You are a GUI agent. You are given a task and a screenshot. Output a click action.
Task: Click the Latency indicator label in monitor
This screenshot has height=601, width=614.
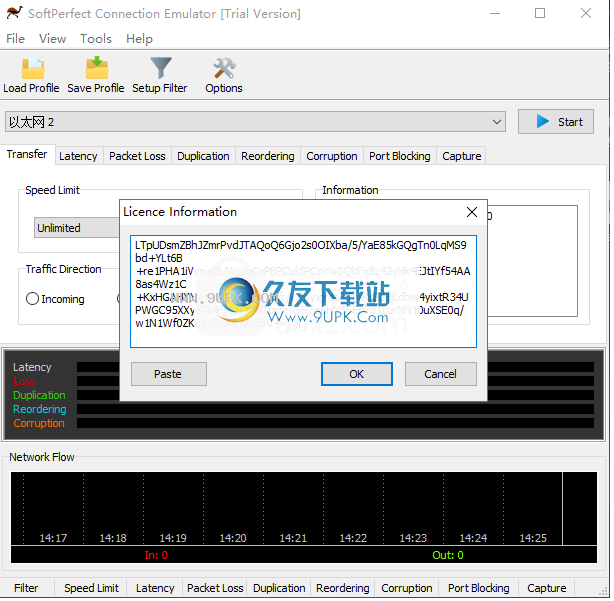click(x=32, y=367)
